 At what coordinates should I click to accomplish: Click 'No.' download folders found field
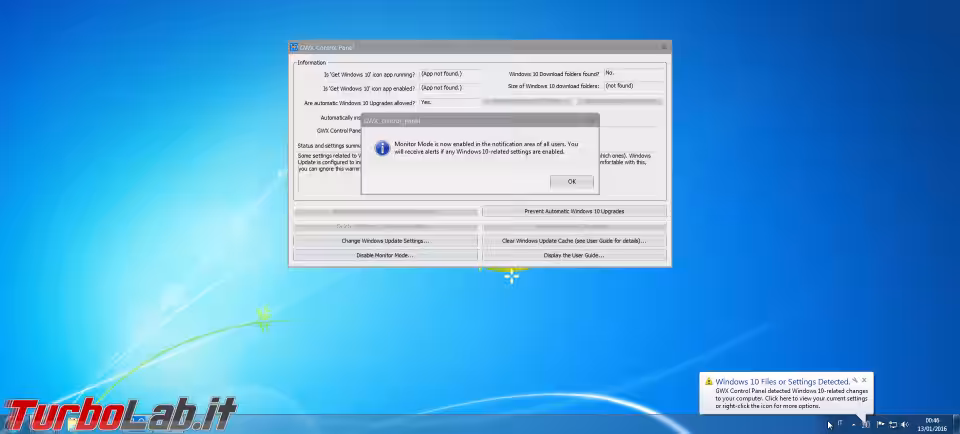[634, 73]
